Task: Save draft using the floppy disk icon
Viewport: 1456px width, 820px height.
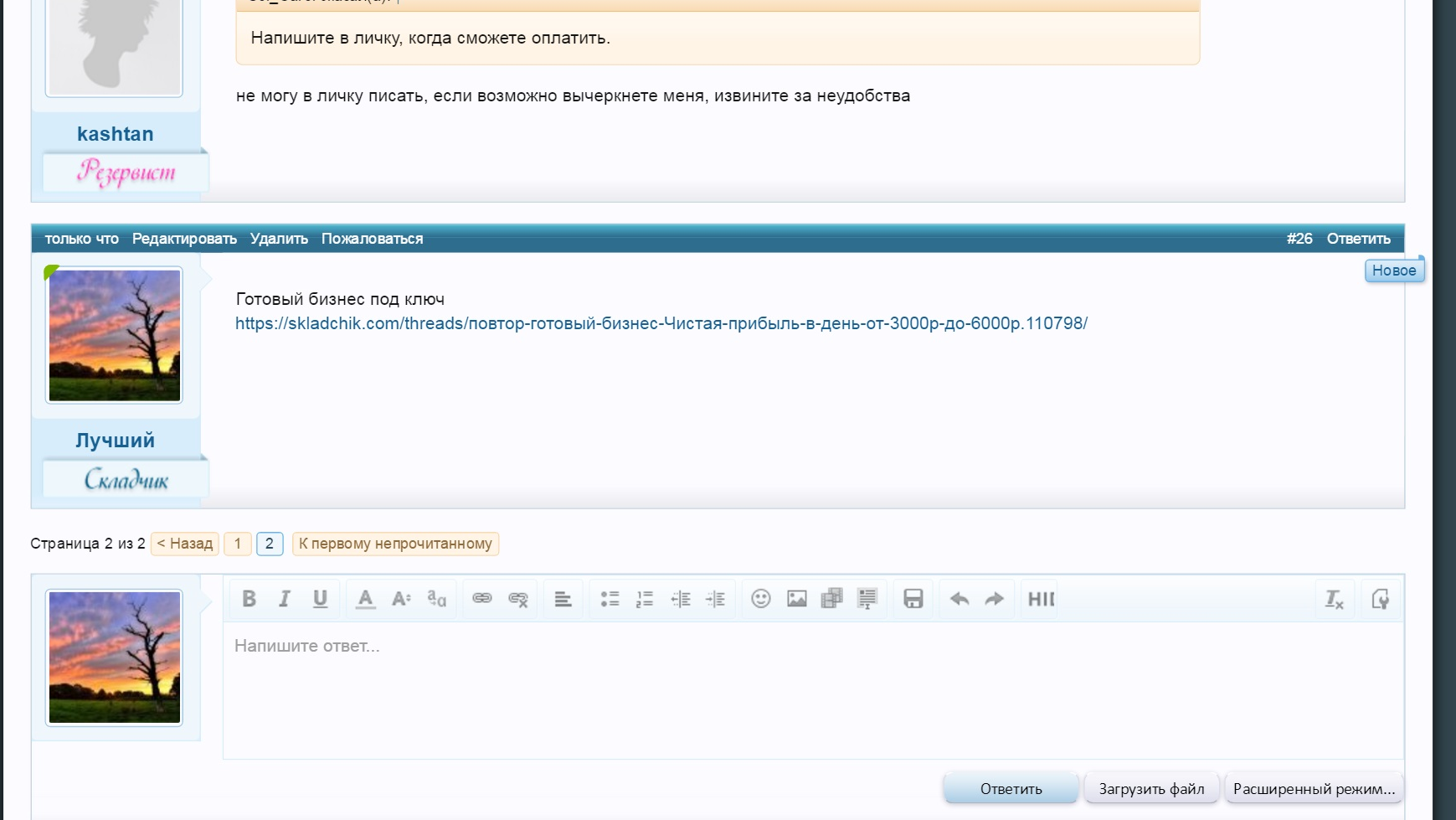Action: pos(913,599)
